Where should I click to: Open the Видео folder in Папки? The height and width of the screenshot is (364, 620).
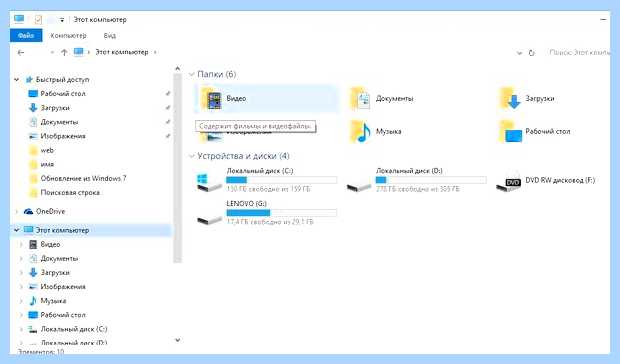266,98
